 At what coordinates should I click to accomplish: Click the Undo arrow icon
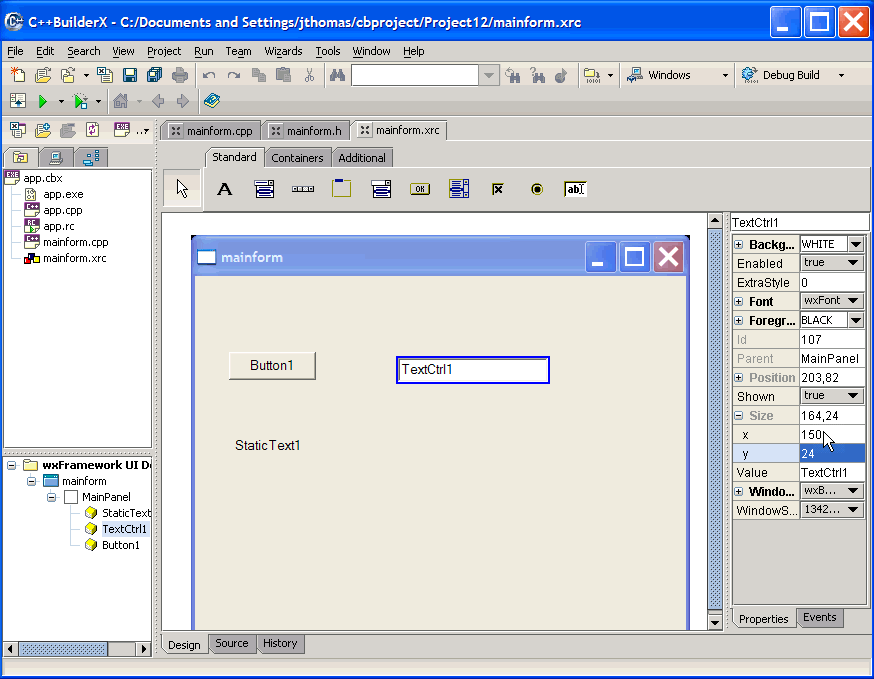coord(209,75)
